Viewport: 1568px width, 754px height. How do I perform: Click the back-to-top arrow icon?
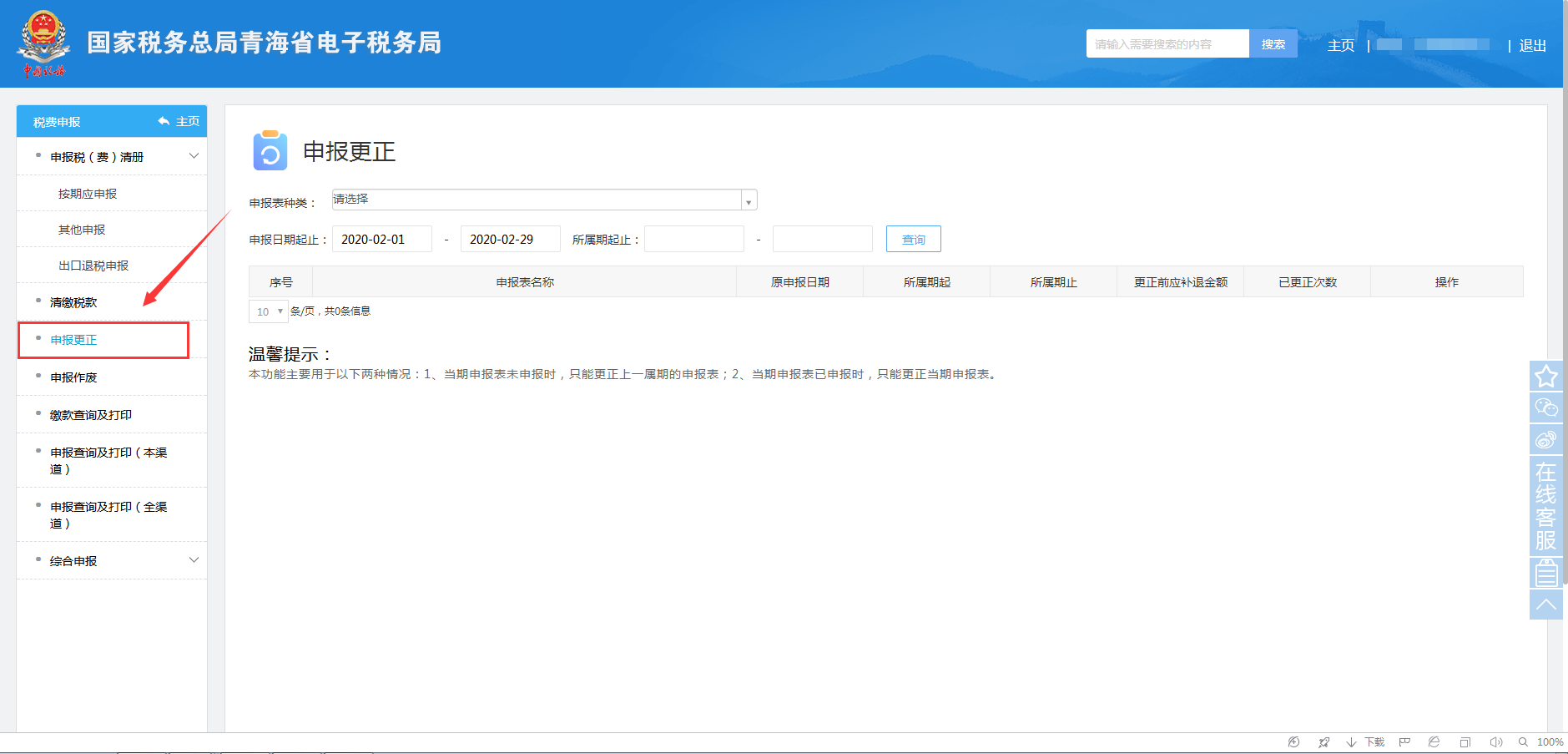pyautogui.click(x=1545, y=605)
